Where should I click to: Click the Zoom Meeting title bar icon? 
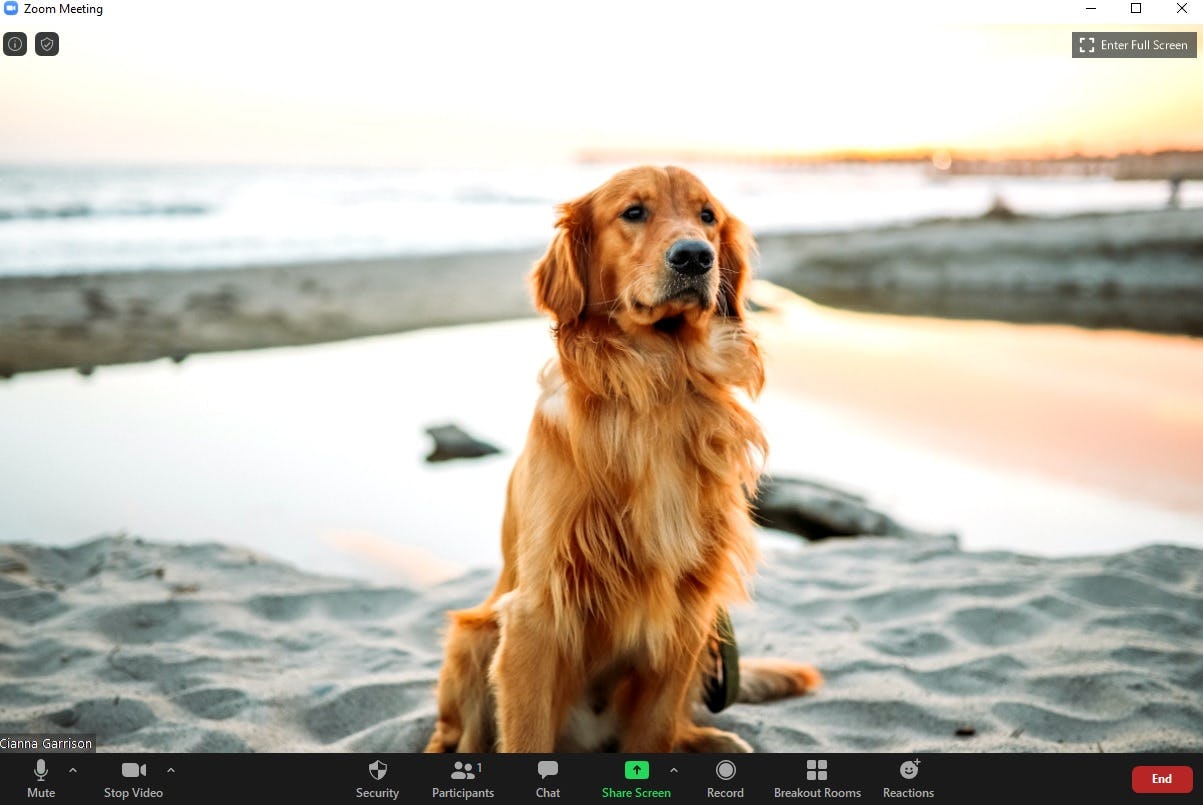click(11, 9)
